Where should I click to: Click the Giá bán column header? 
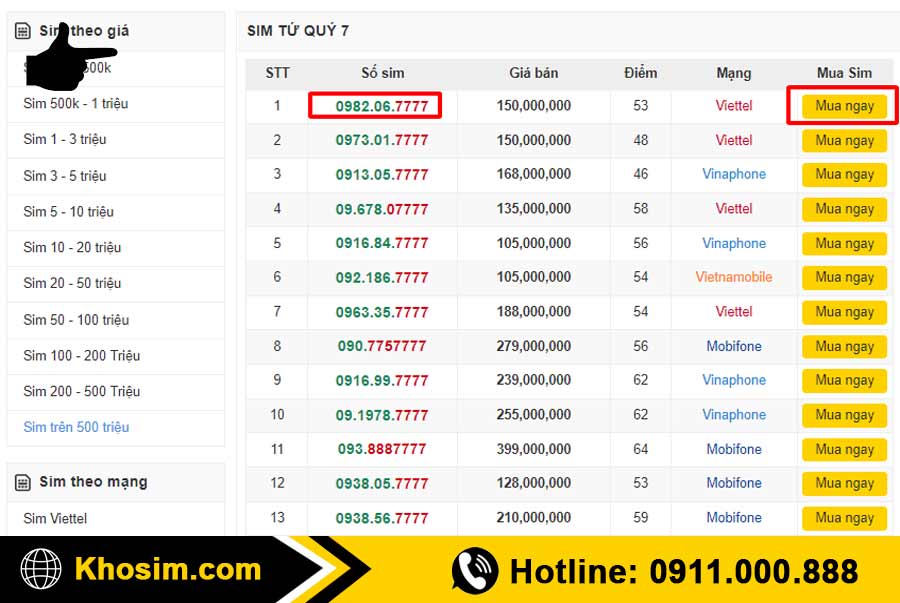(x=533, y=73)
